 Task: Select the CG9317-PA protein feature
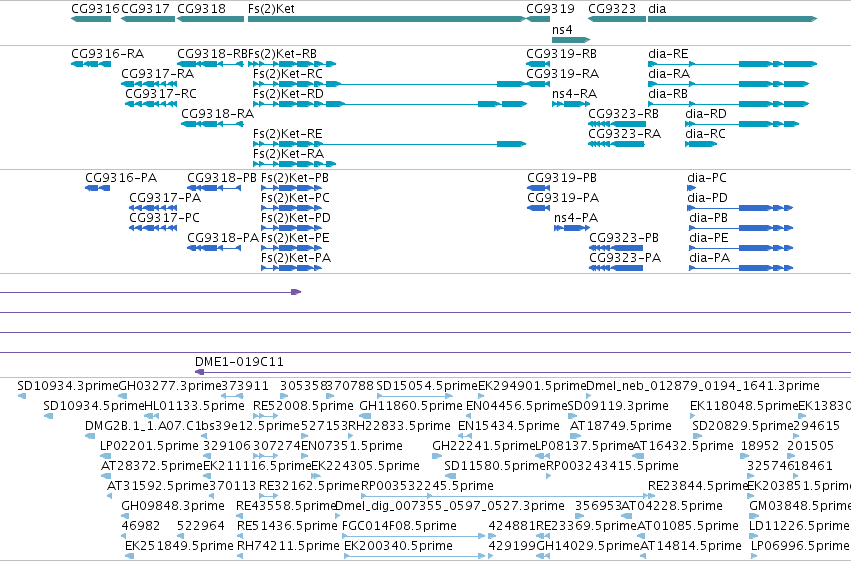[153, 208]
